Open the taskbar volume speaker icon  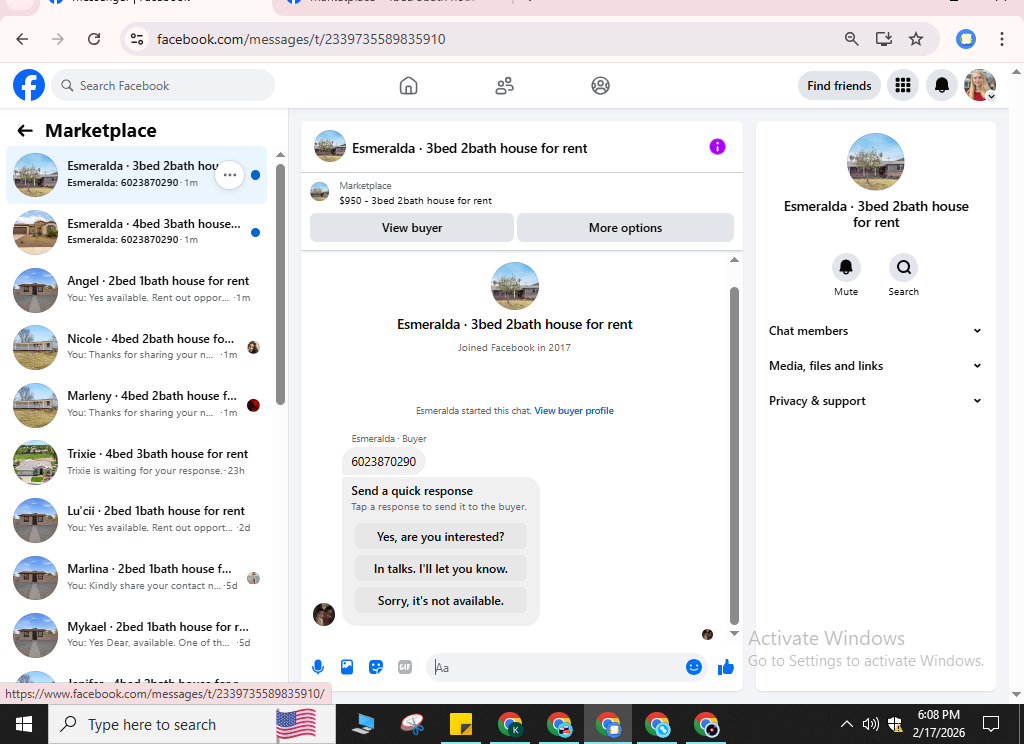(x=870, y=724)
